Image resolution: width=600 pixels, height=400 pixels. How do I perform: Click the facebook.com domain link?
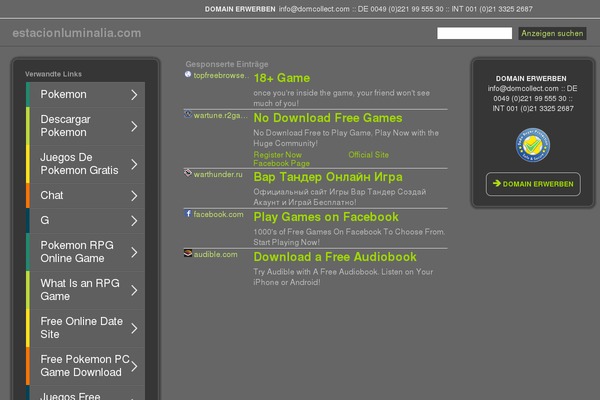tap(218, 214)
